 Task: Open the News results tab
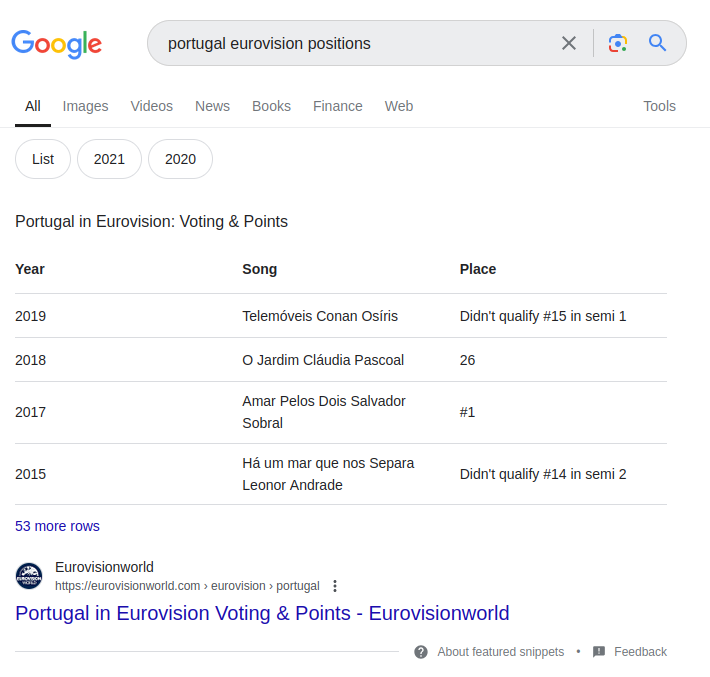click(x=212, y=106)
